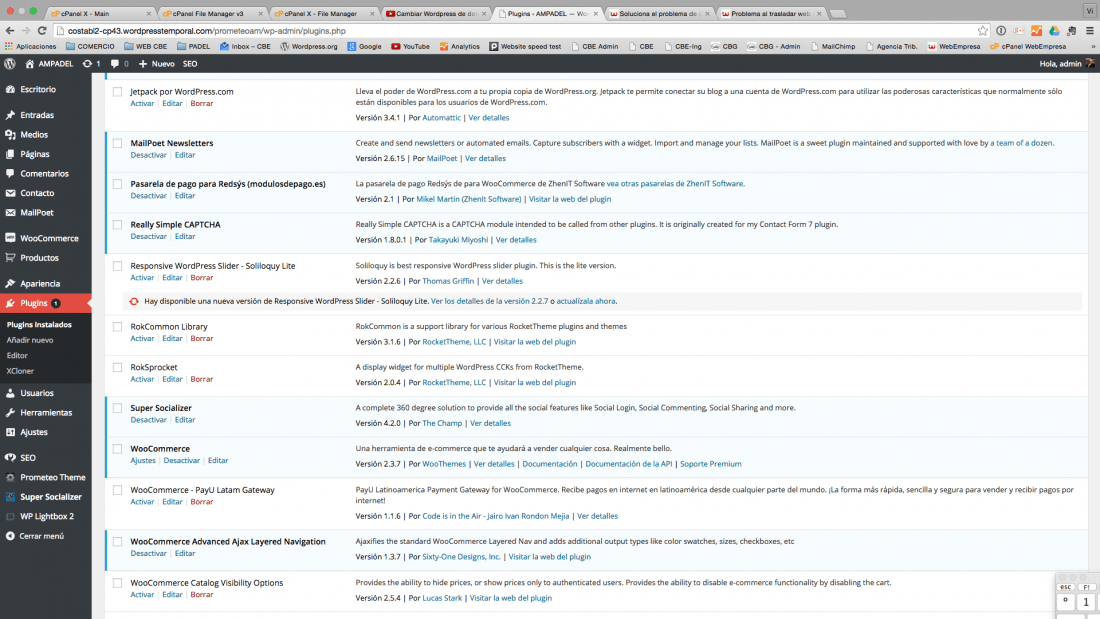Tick the WooCommerce PayU Latam Gateway checkbox
The width and height of the screenshot is (1100, 619).
click(x=117, y=490)
